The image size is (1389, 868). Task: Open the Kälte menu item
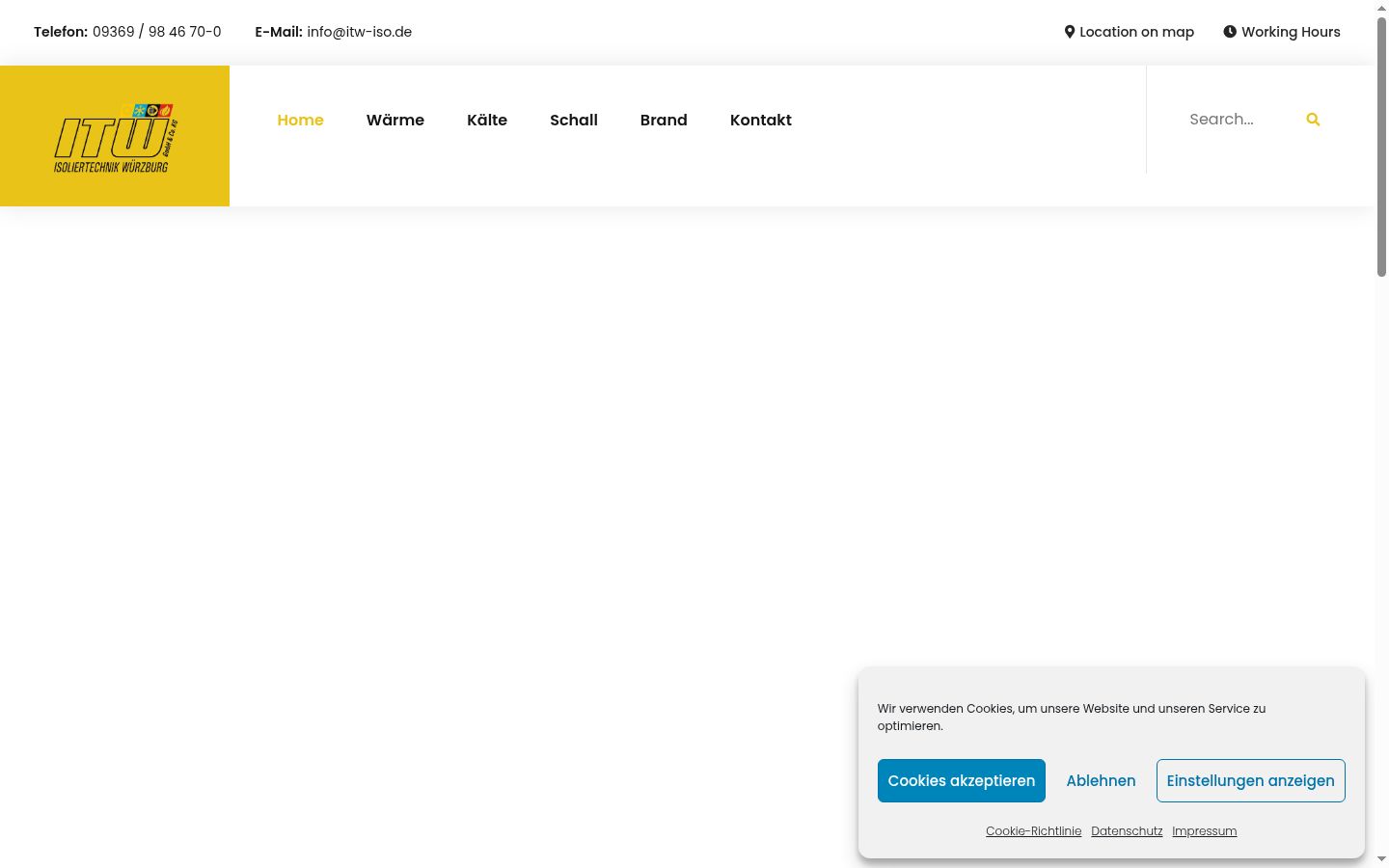pyautogui.click(x=487, y=120)
